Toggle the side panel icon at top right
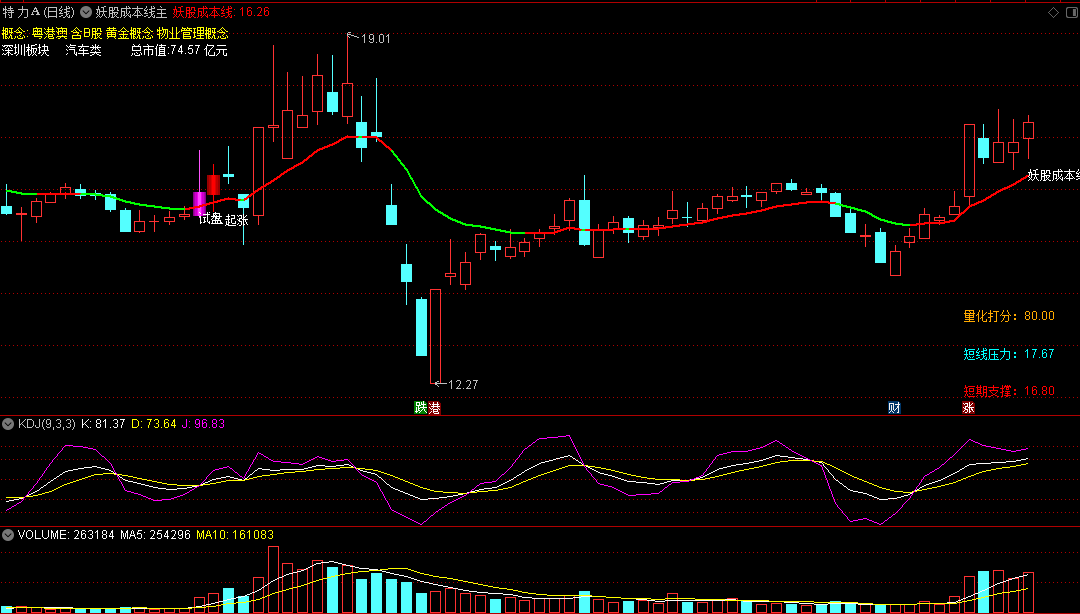 pyautogui.click(x=1070, y=12)
